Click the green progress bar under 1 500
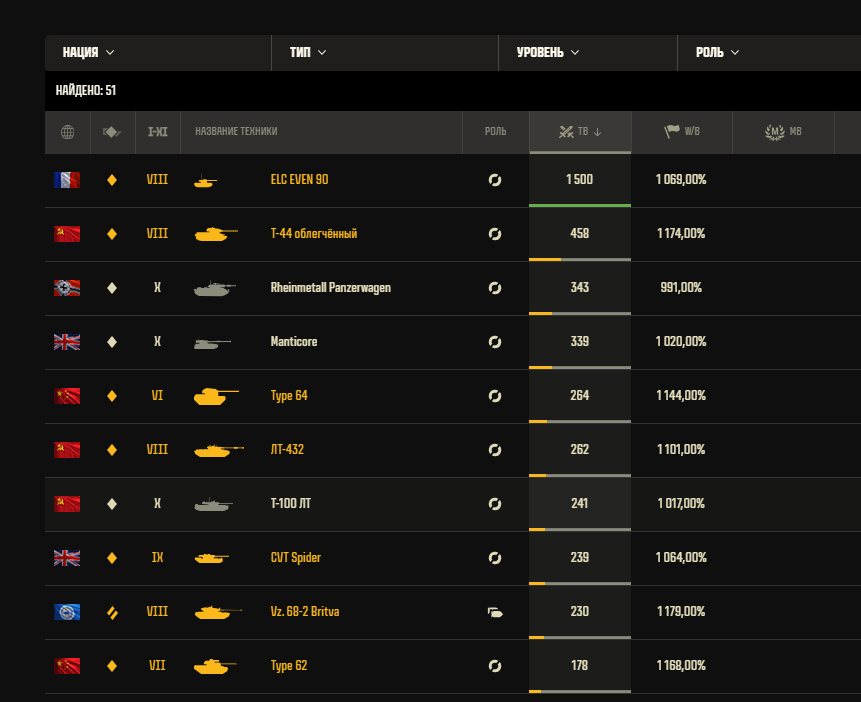This screenshot has height=702, width=861. coord(580,205)
